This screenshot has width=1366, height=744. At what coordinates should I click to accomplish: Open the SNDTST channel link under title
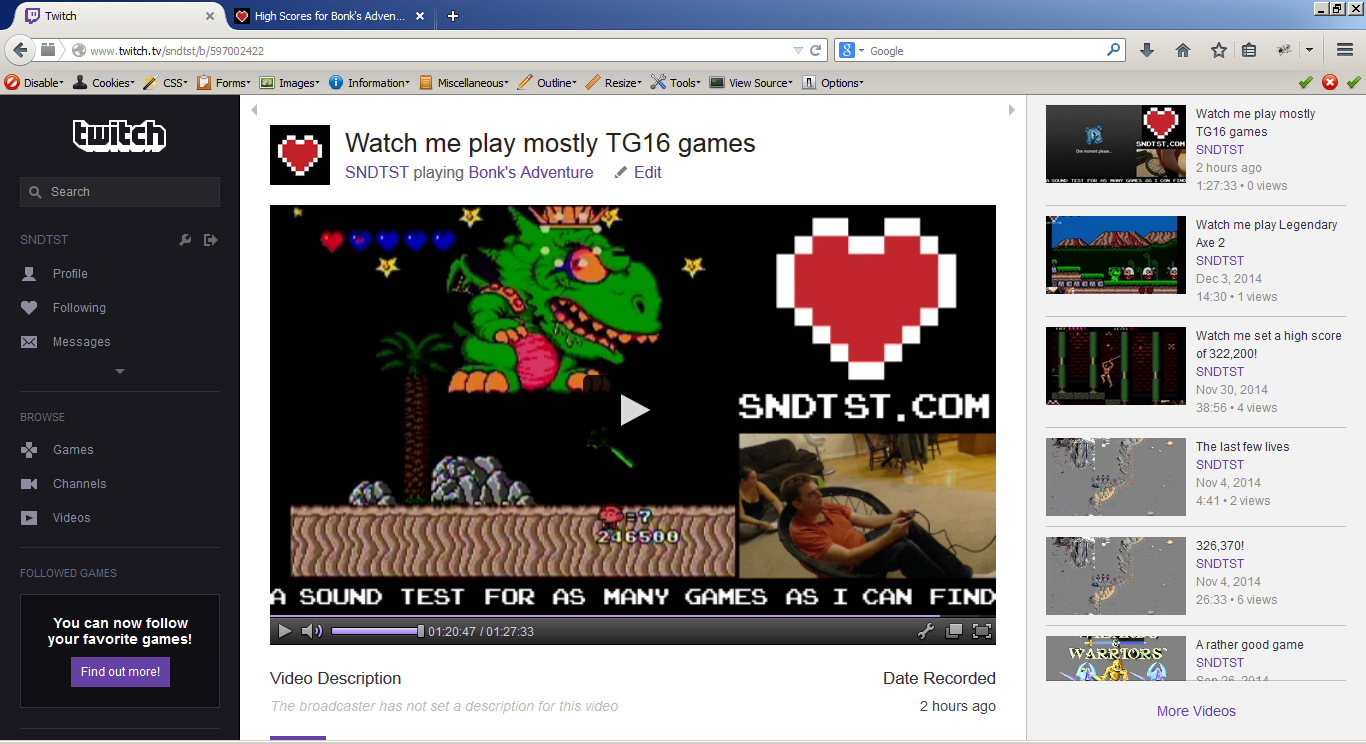coord(377,172)
